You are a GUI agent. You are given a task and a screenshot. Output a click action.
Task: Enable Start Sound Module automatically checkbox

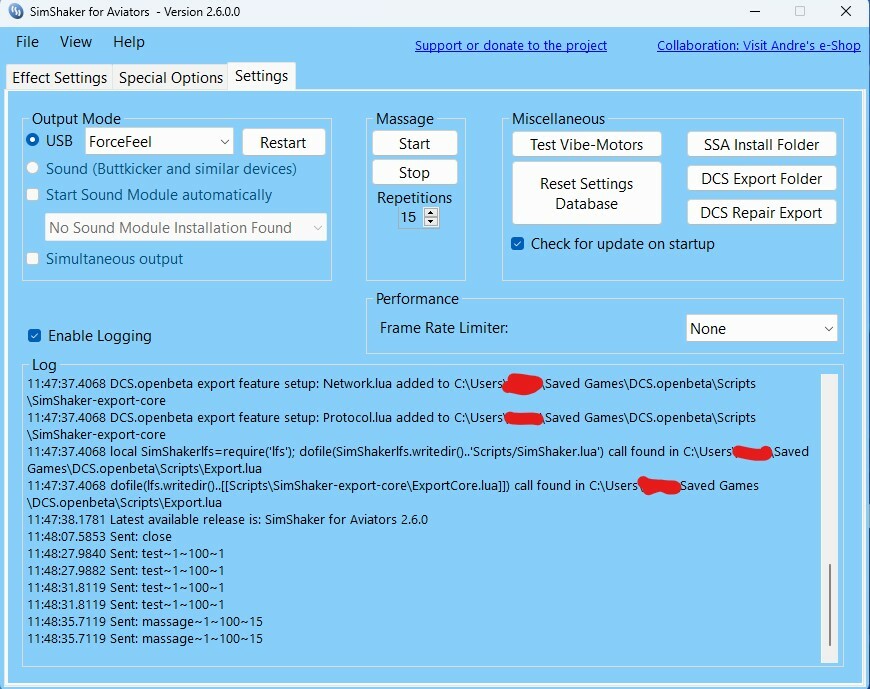[x=33, y=195]
